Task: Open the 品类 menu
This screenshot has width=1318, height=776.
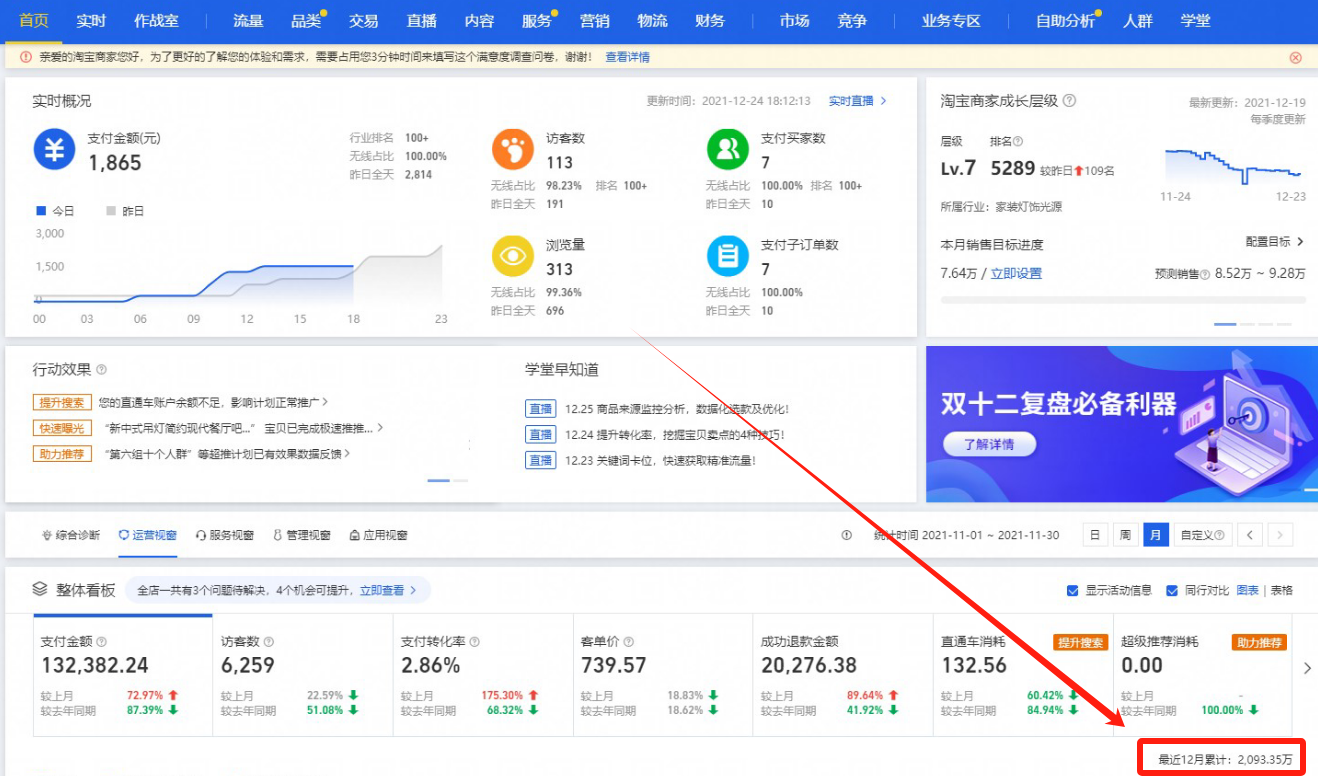Action: [x=306, y=20]
